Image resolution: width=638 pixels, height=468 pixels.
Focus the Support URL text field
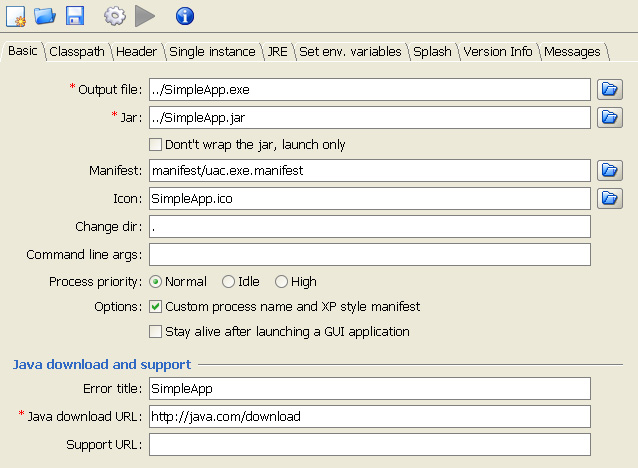[x=369, y=444]
